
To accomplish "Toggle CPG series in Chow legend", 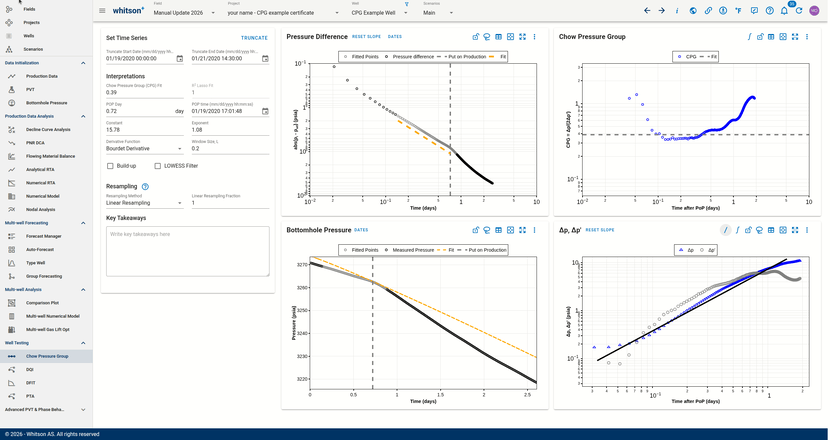I will [687, 57].
